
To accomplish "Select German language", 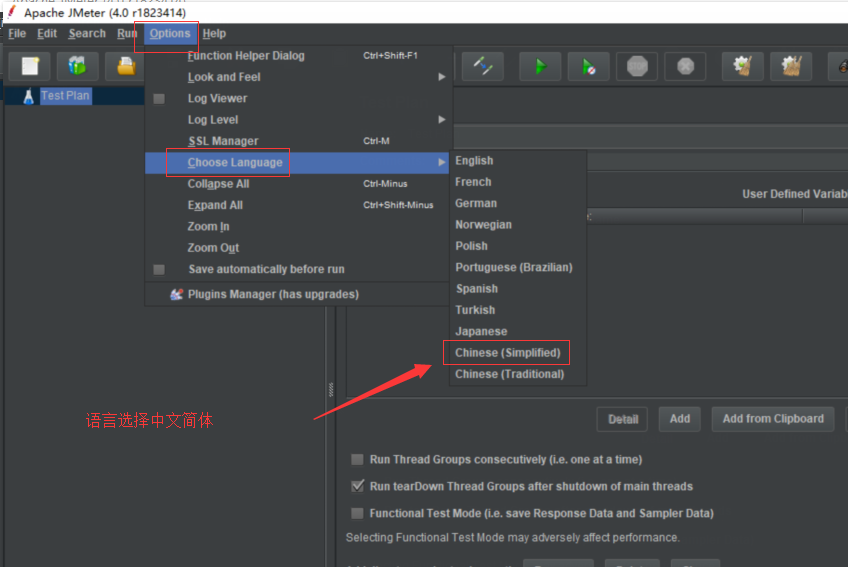I will click(x=518, y=203).
